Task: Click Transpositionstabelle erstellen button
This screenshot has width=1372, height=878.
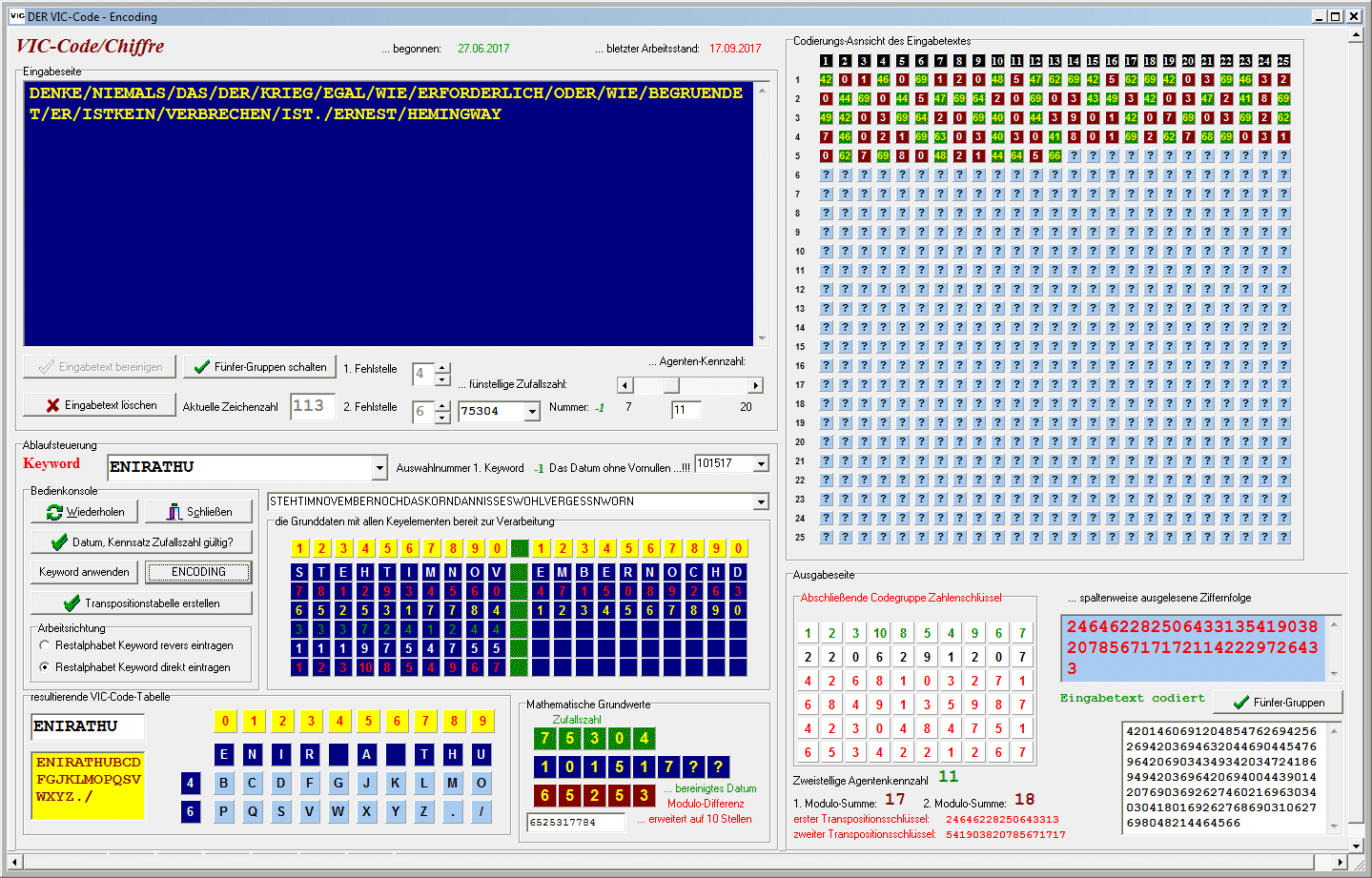Action: click(x=142, y=603)
